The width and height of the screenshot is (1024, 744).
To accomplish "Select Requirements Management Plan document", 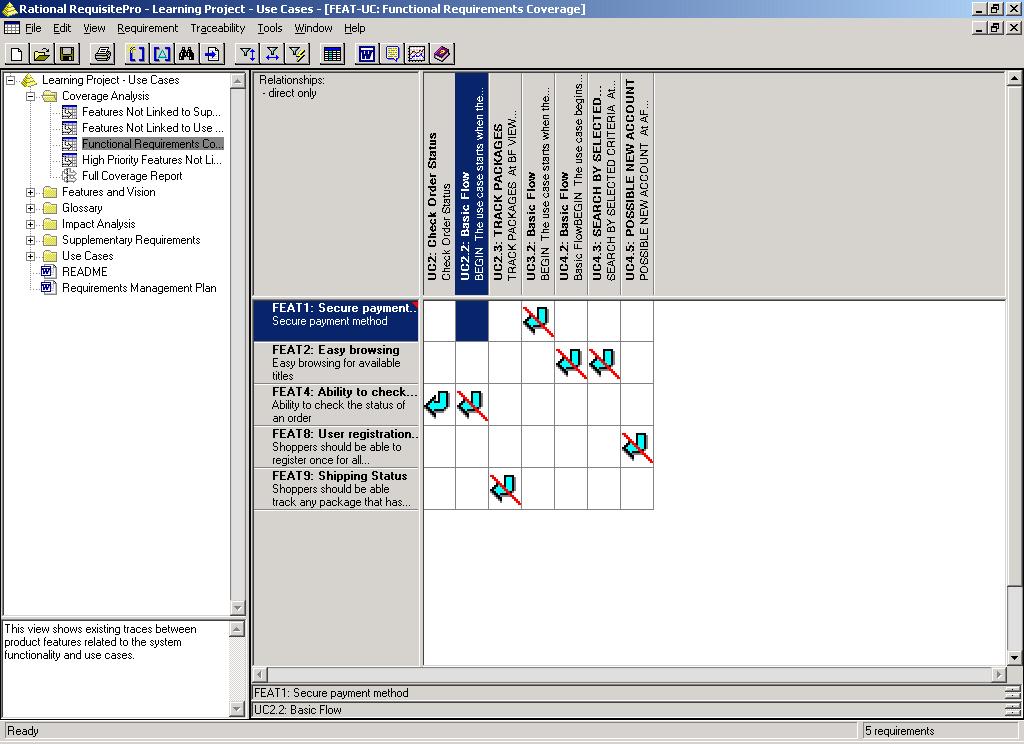I will (x=139, y=288).
